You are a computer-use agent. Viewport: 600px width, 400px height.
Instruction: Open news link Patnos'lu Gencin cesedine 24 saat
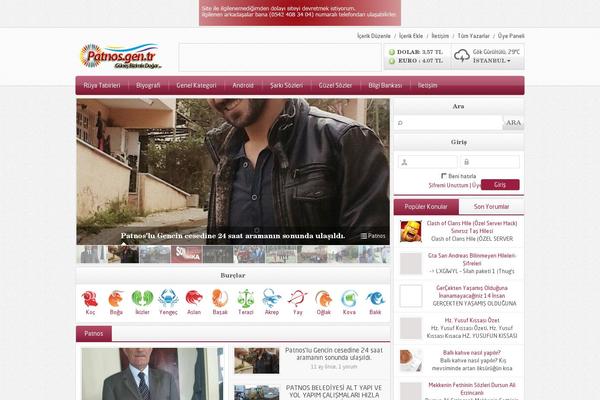tap(334, 354)
